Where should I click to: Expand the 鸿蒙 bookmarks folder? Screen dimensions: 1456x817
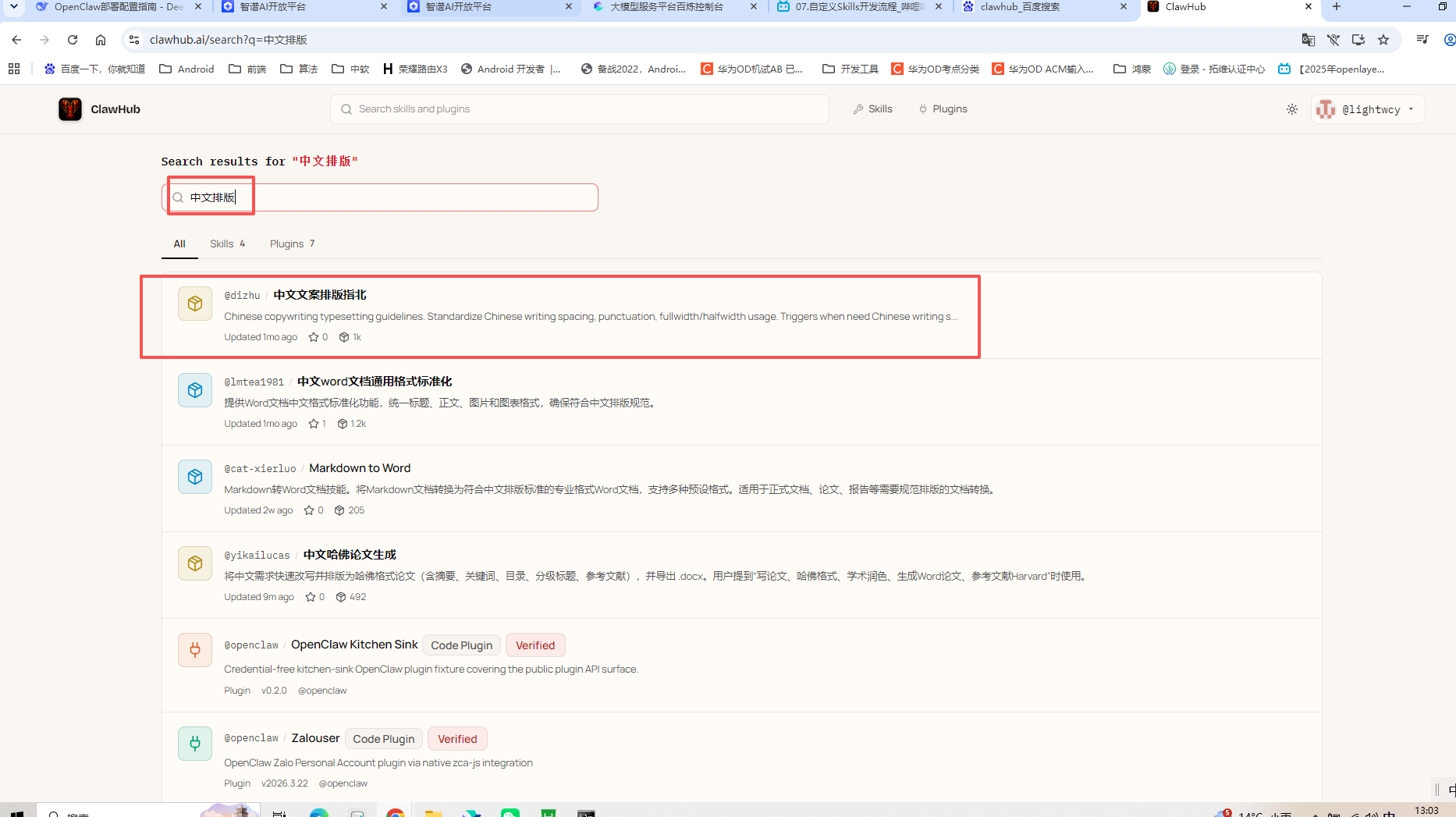point(1132,69)
